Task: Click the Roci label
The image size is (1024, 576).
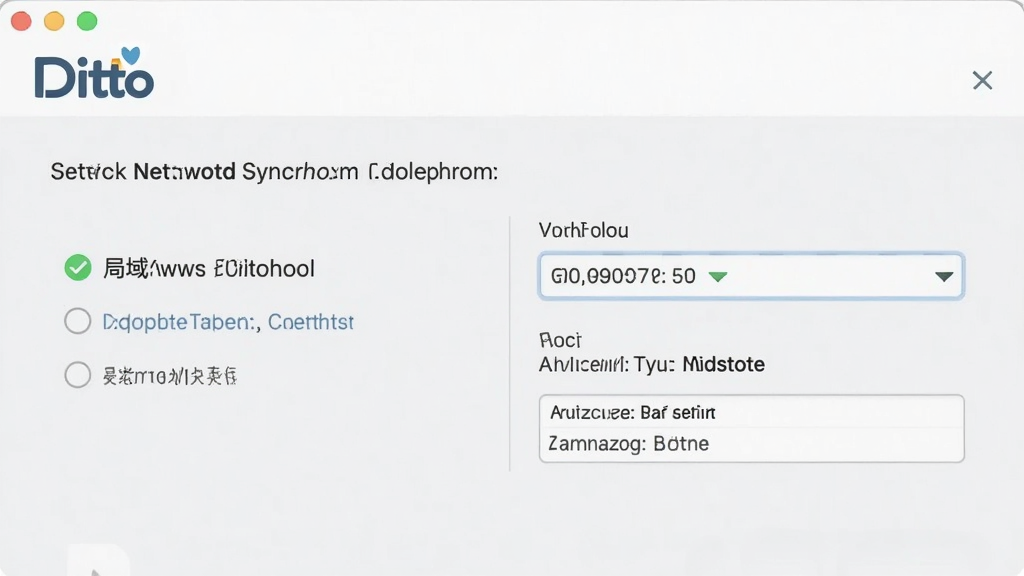Action: 560,340
